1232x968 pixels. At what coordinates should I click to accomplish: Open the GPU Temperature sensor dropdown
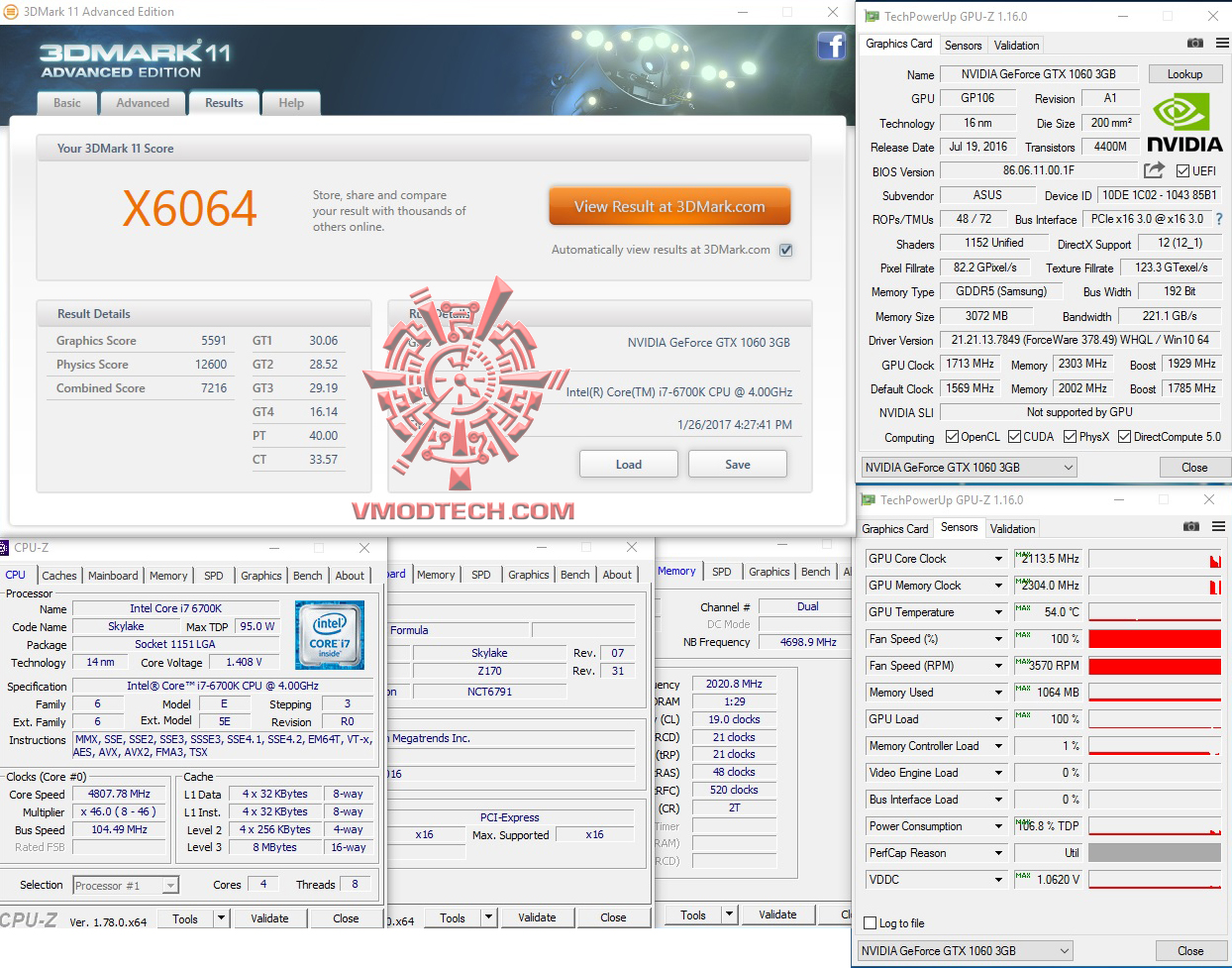point(998,612)
